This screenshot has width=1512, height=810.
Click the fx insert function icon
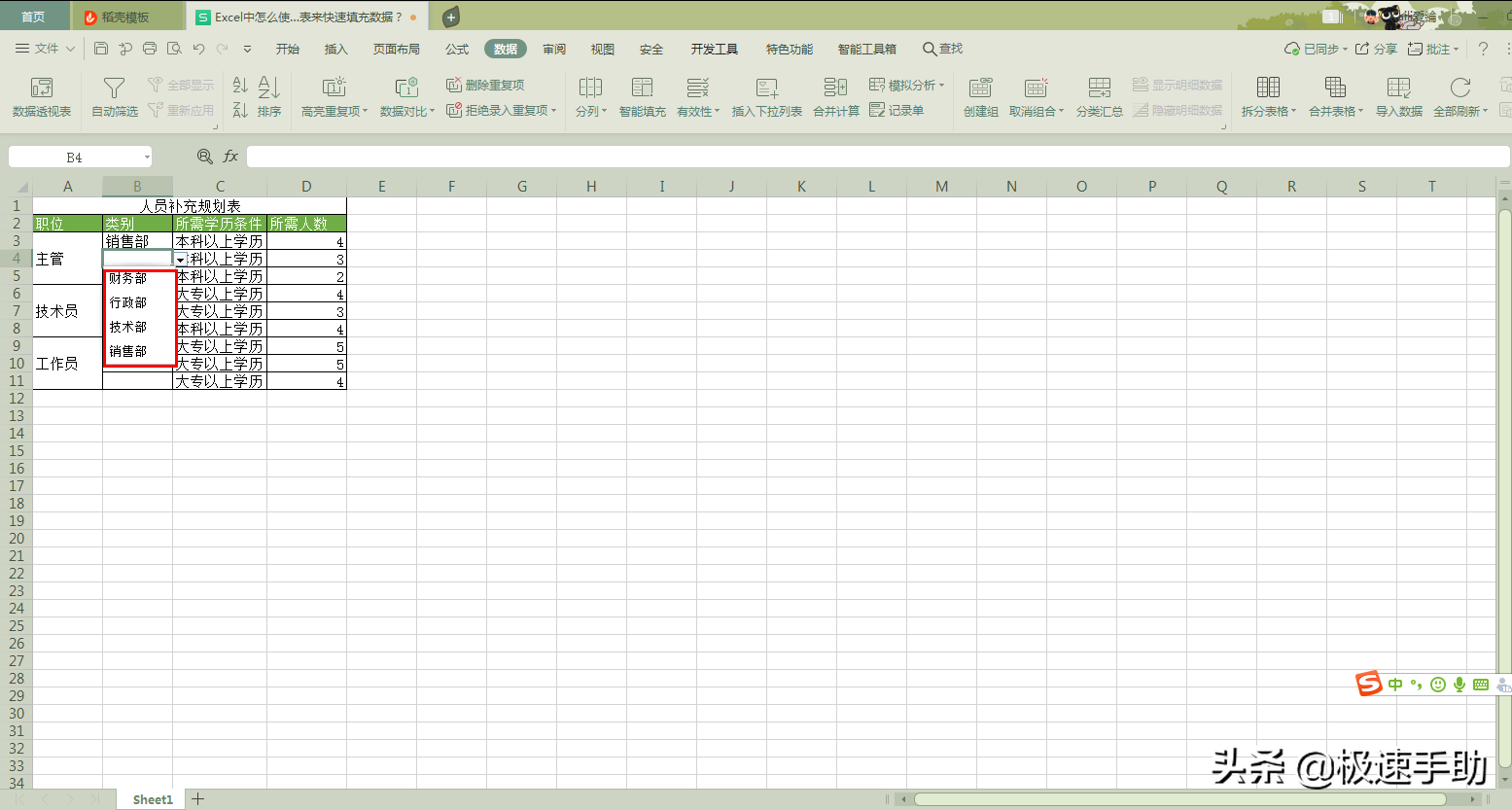click(x=230, y=157)
